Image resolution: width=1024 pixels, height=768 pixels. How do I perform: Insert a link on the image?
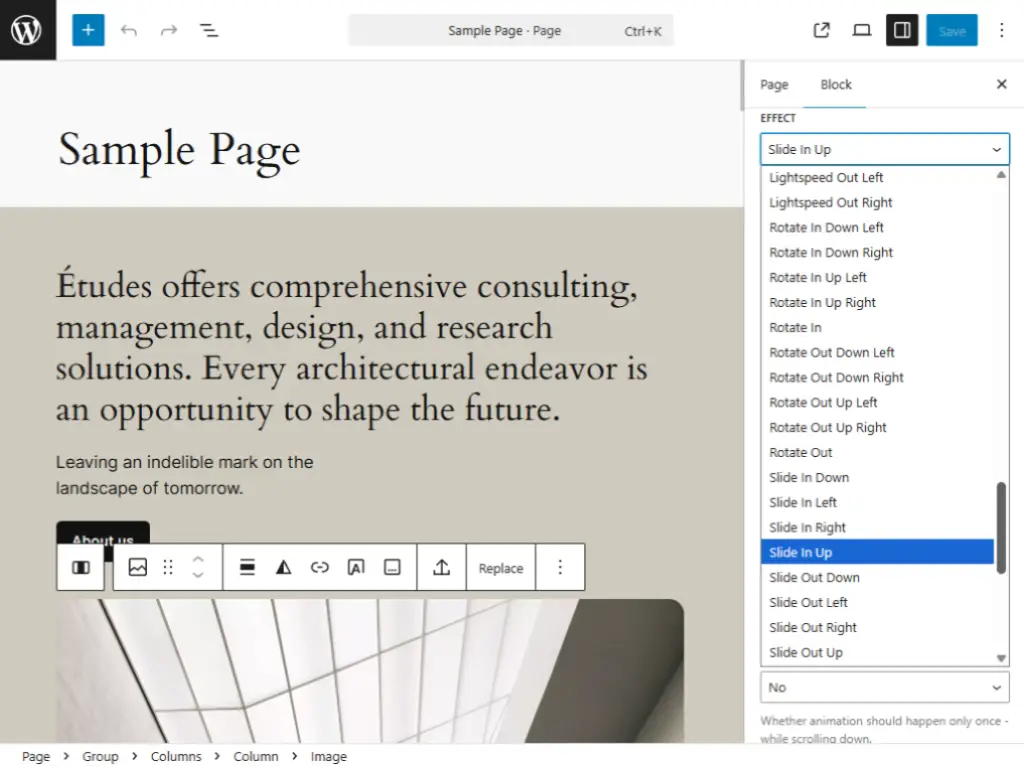click(320, 567)
